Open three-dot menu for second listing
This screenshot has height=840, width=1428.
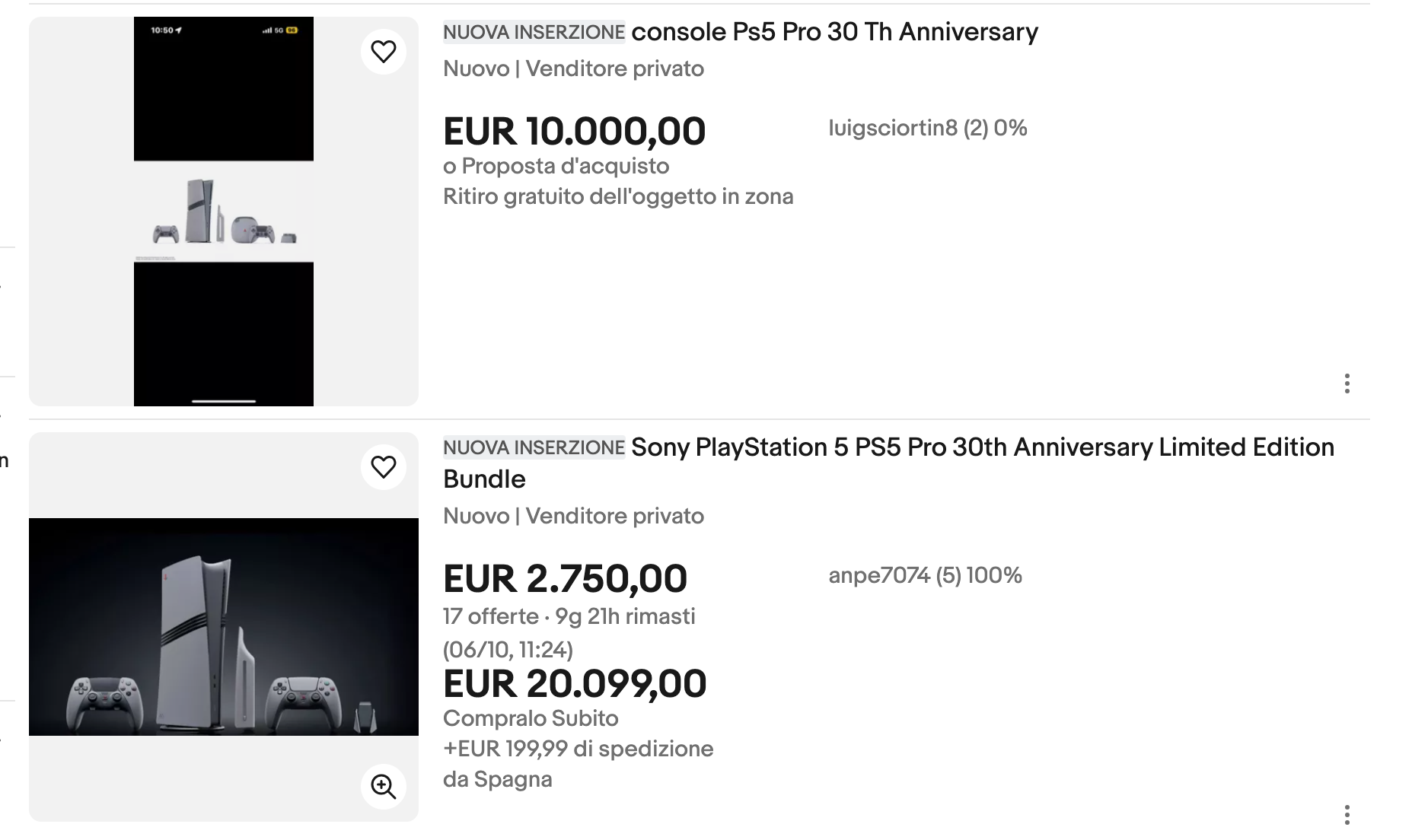pyautogui.click(x=1347, y=815)
